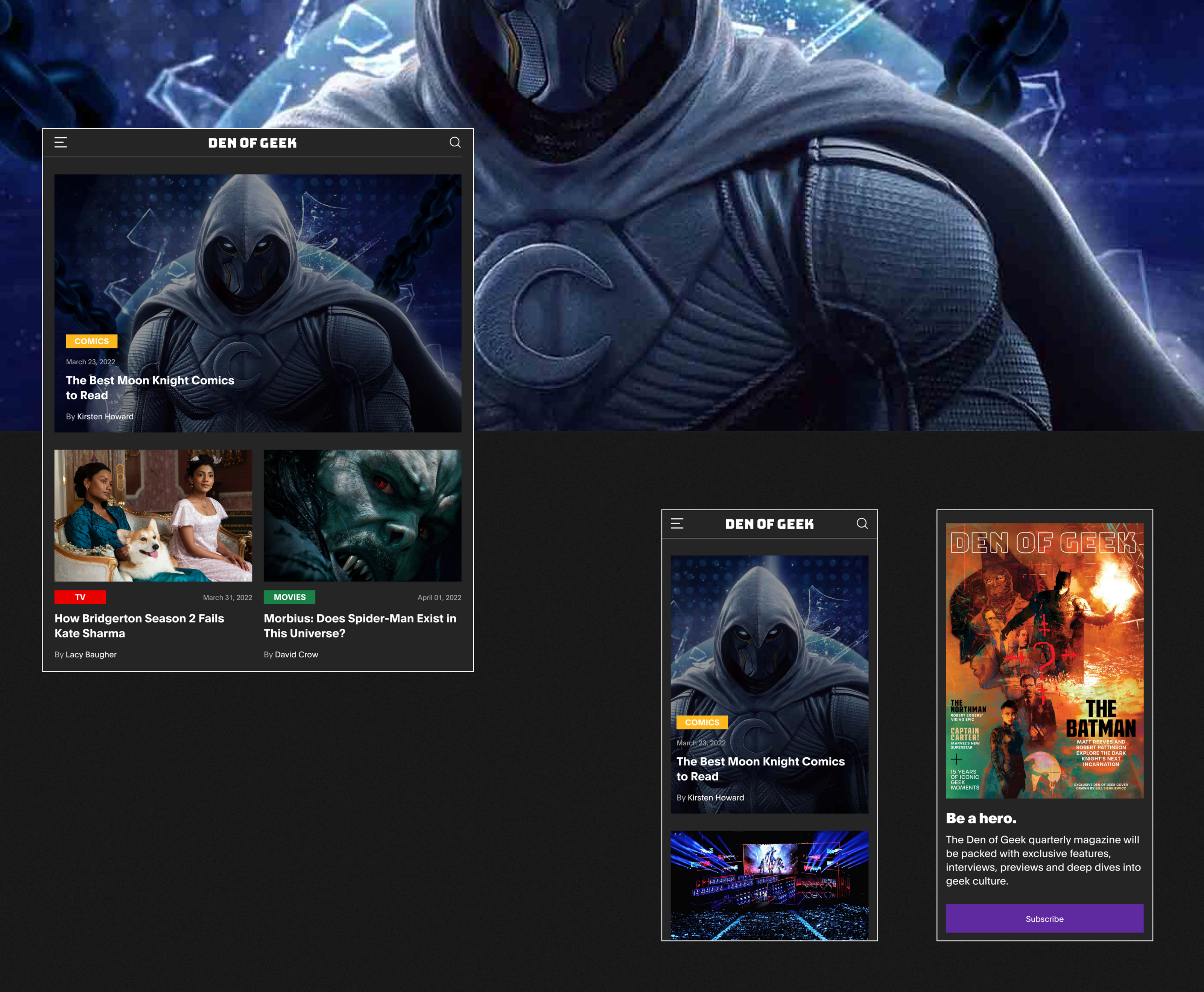Open hamburger menu in mobile mockup
1204x992 pixels.
(677, 523)
